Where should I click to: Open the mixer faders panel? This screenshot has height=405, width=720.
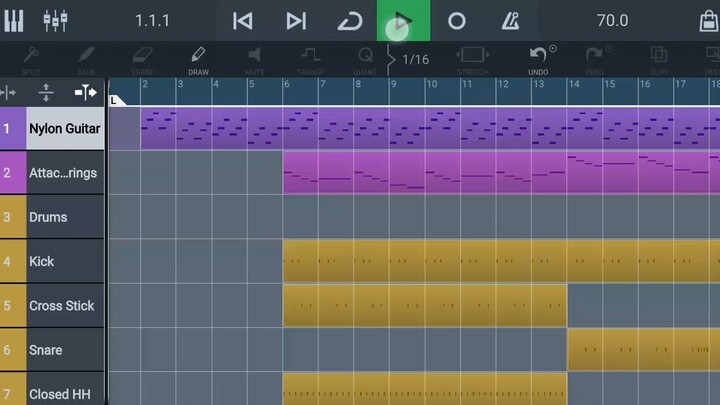[x=55, y=20]
